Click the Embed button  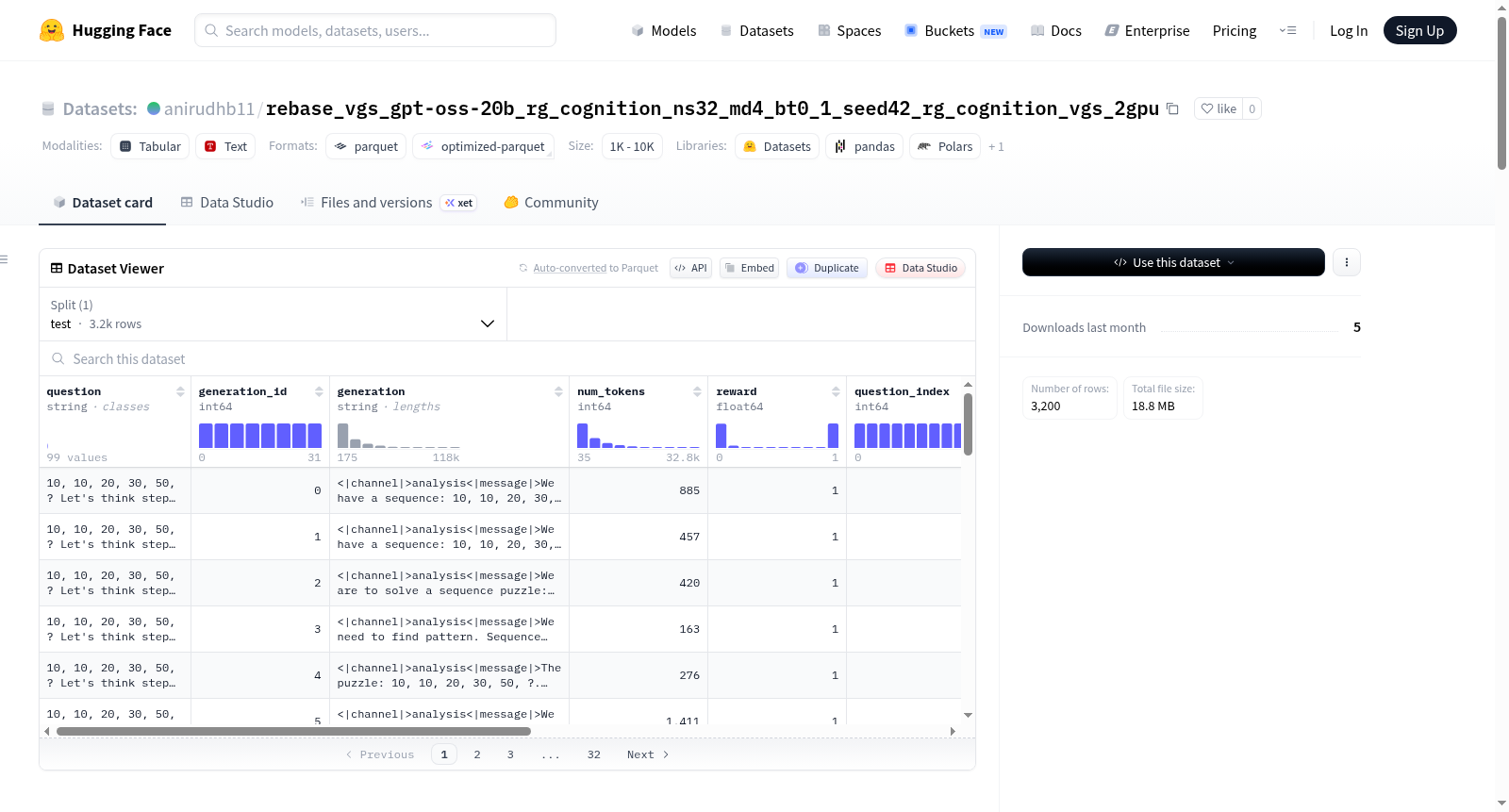pyautogui.click(x=749, y=268)
